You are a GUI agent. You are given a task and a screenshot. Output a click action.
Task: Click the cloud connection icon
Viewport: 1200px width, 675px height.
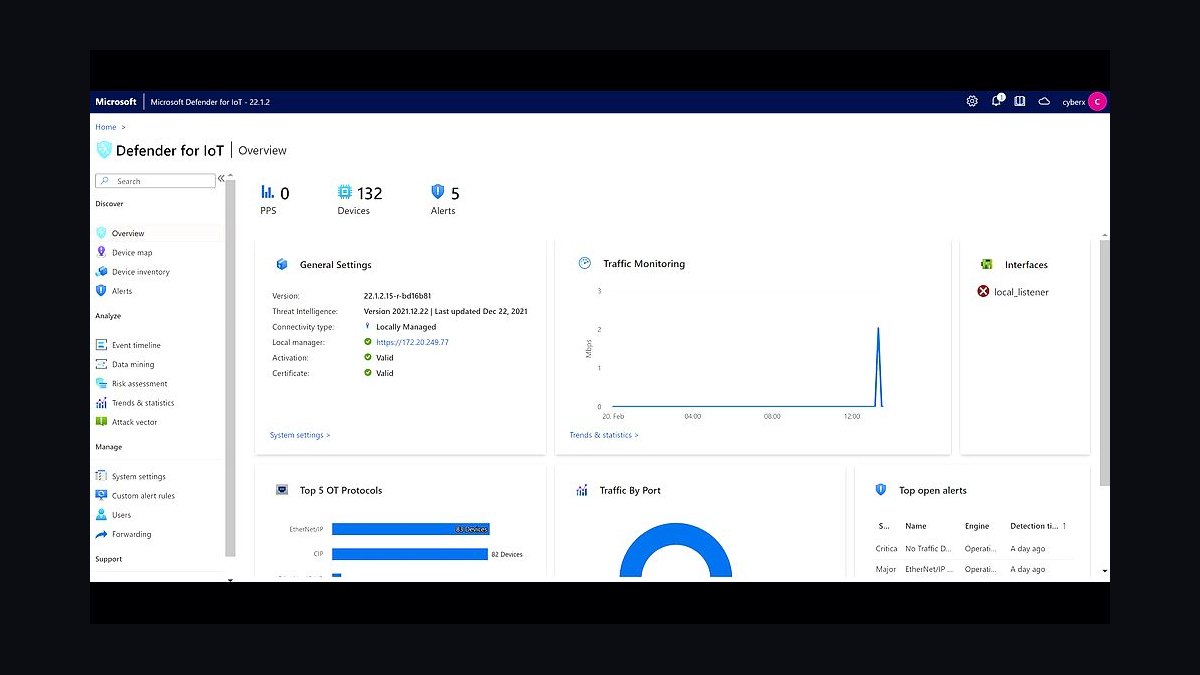tap(1044, 101)
